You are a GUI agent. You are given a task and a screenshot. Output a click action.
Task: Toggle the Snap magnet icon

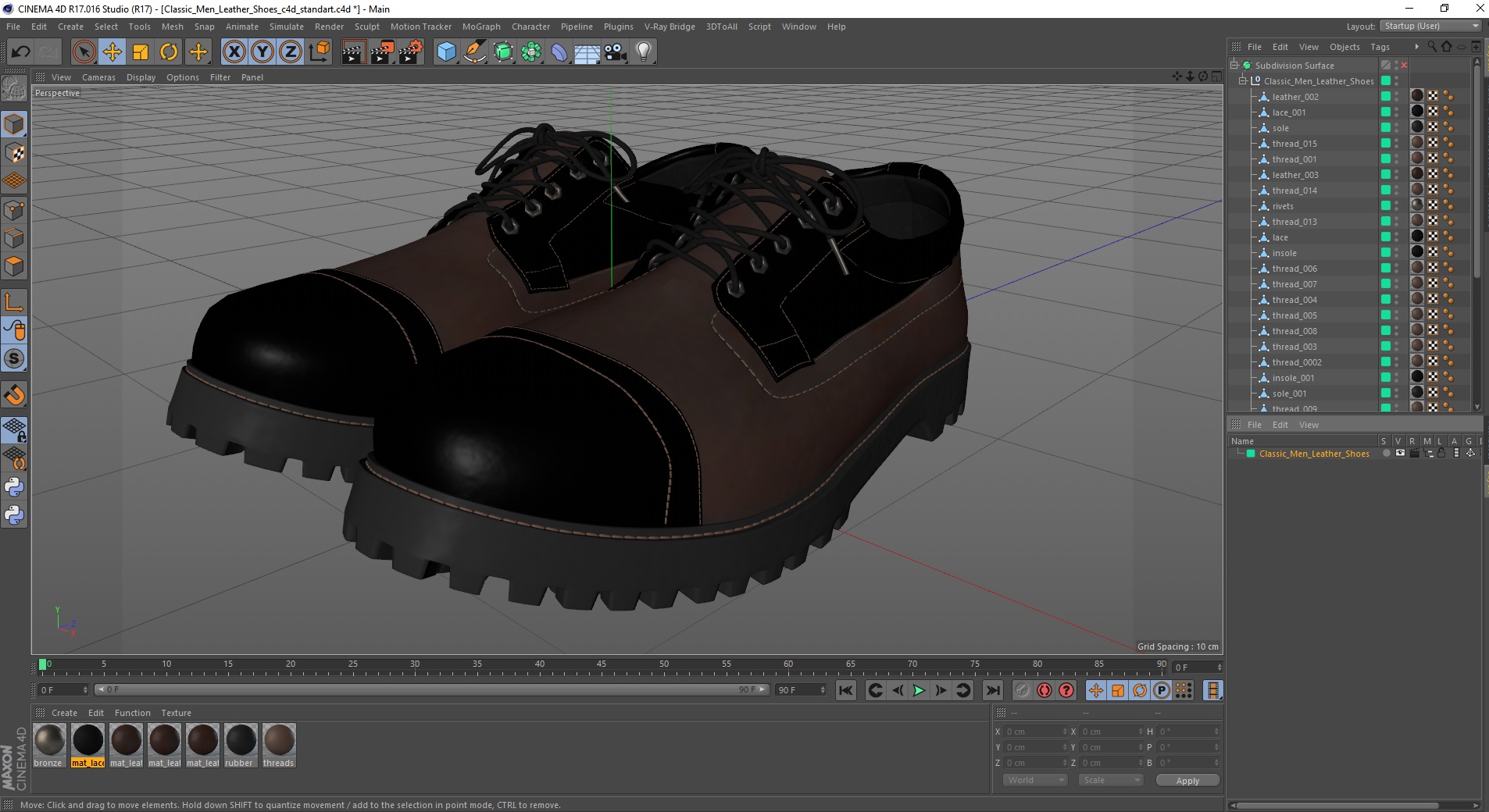coord(14,395)
